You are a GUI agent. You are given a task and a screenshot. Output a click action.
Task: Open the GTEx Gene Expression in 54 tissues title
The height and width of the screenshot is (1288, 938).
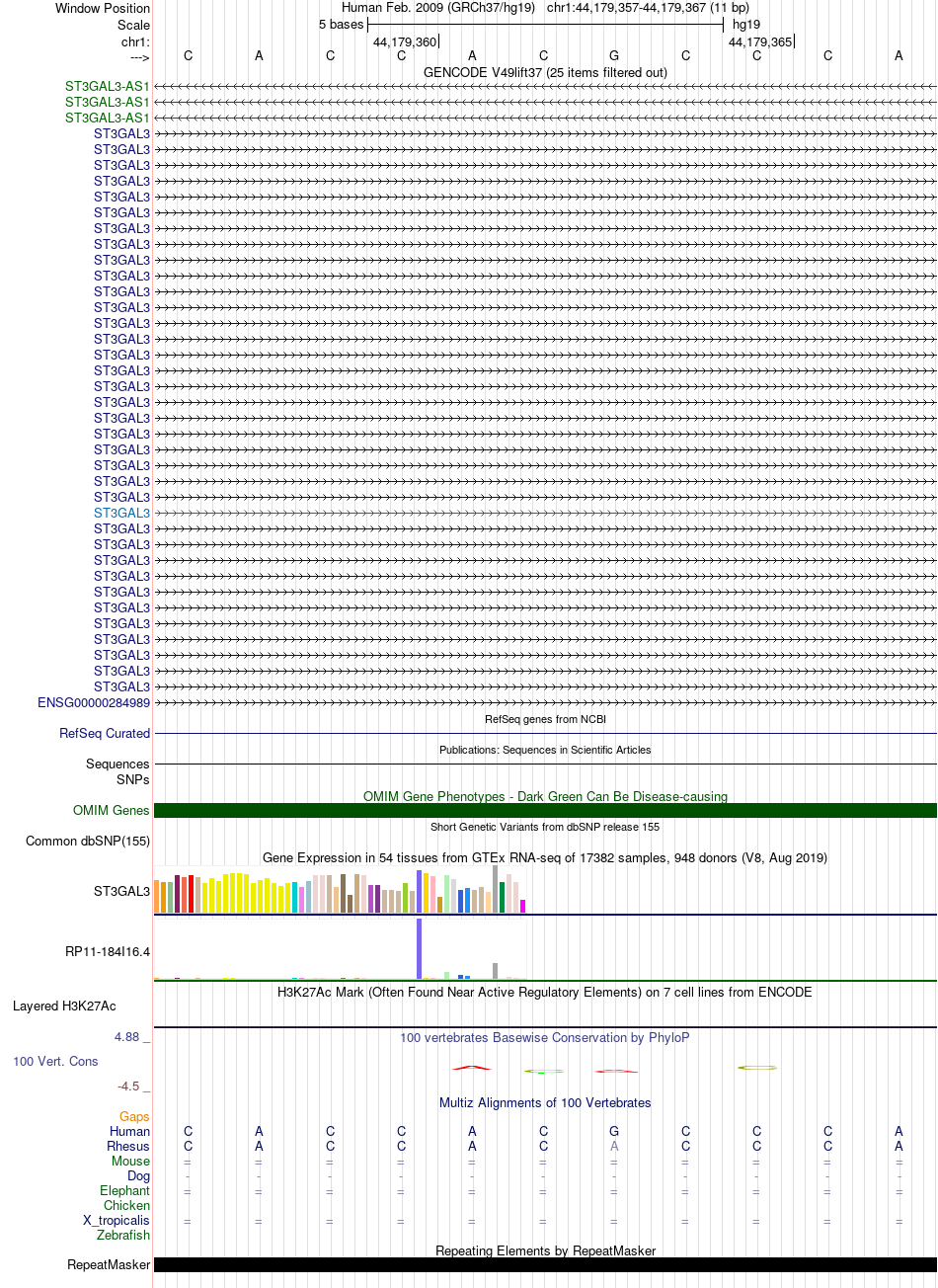click(x=545, y=857)
